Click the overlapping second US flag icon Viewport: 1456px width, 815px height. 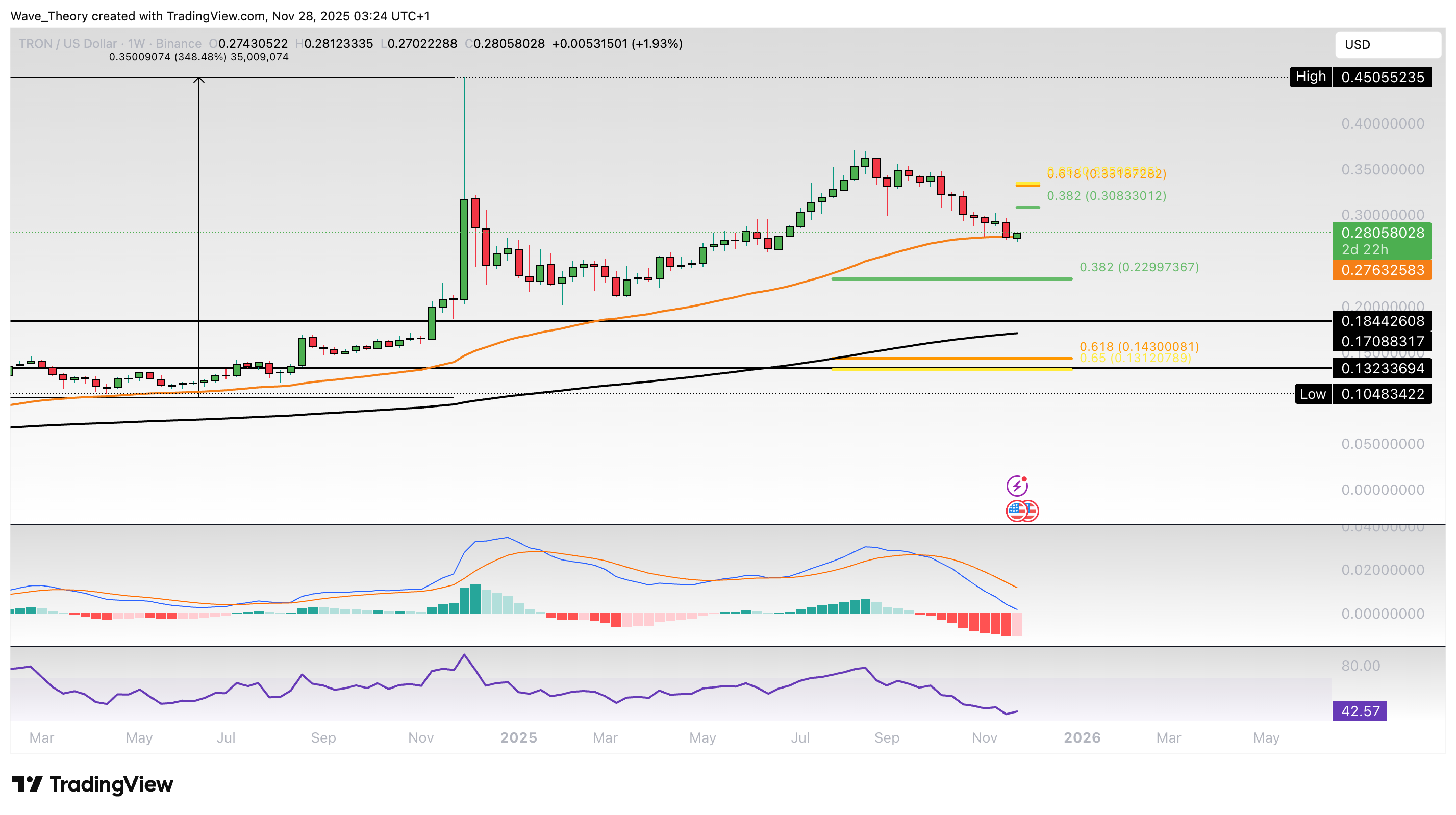coord(1030,510)
